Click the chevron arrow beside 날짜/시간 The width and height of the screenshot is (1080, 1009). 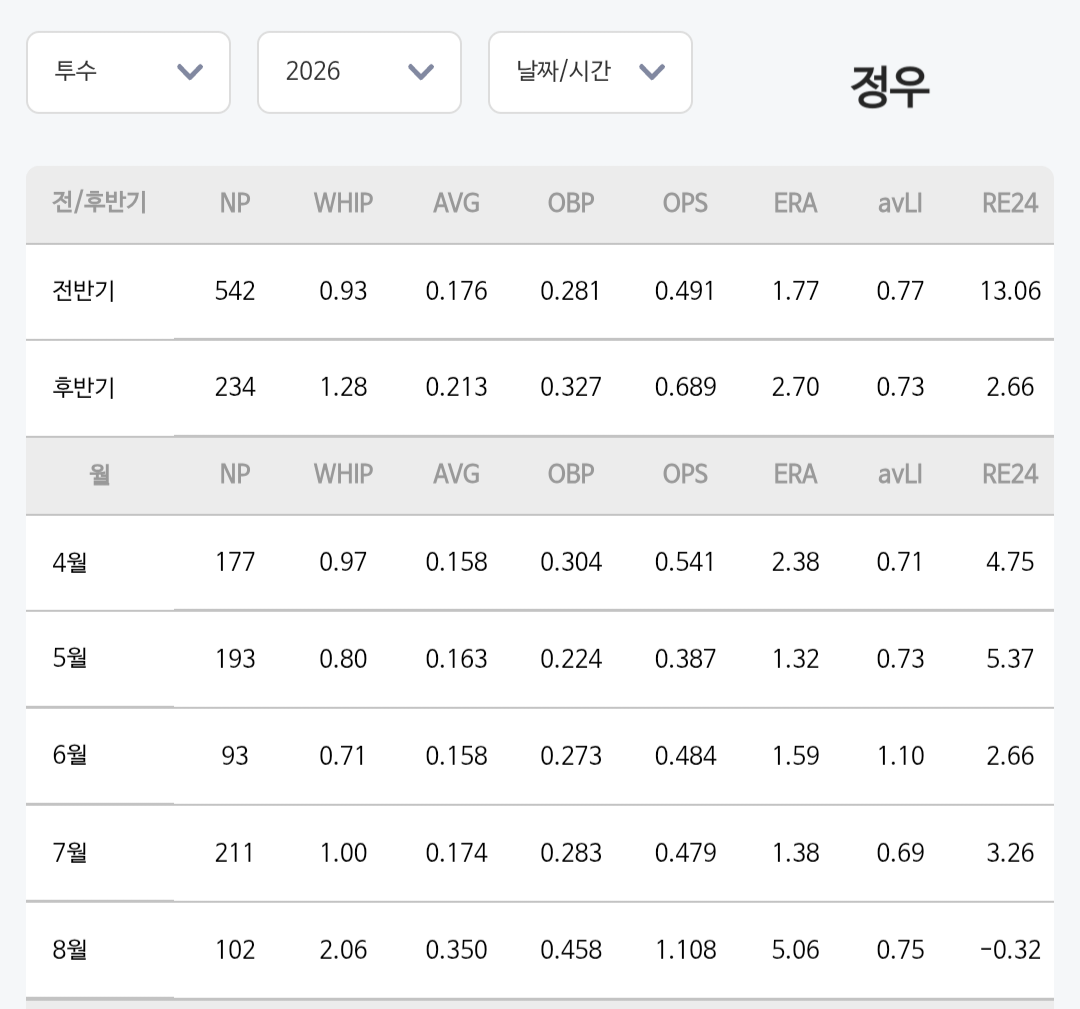(x=652, y=72)
